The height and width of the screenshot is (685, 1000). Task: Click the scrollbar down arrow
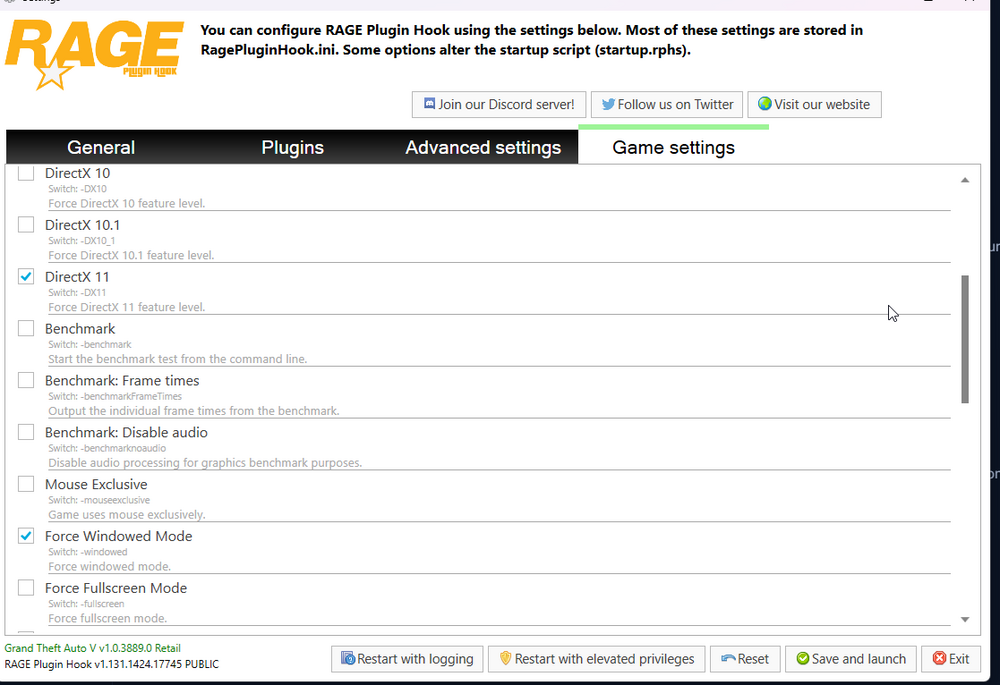[965, 619]
